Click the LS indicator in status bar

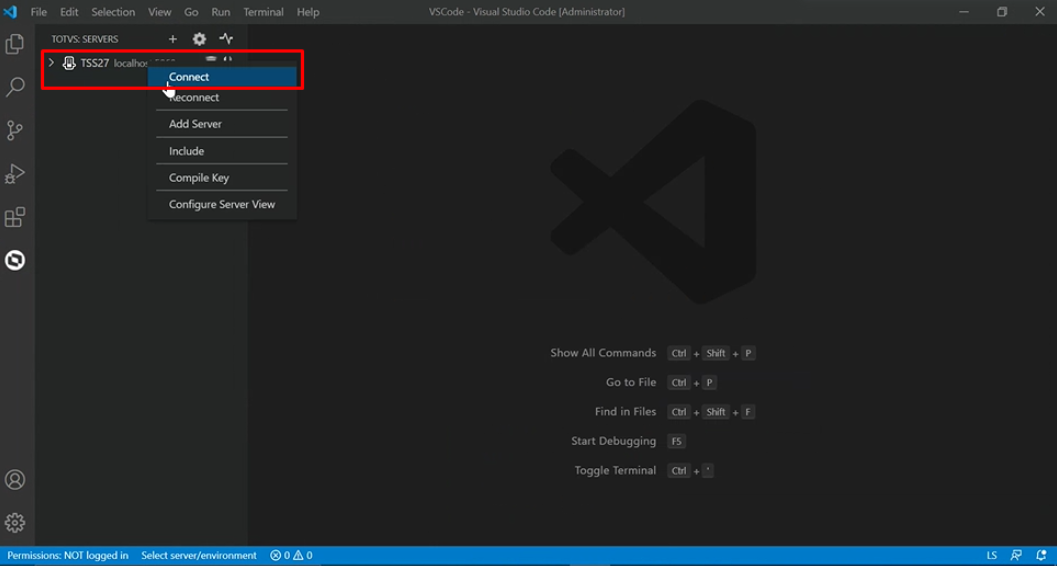pyautogui.click(x=992, y=556)
